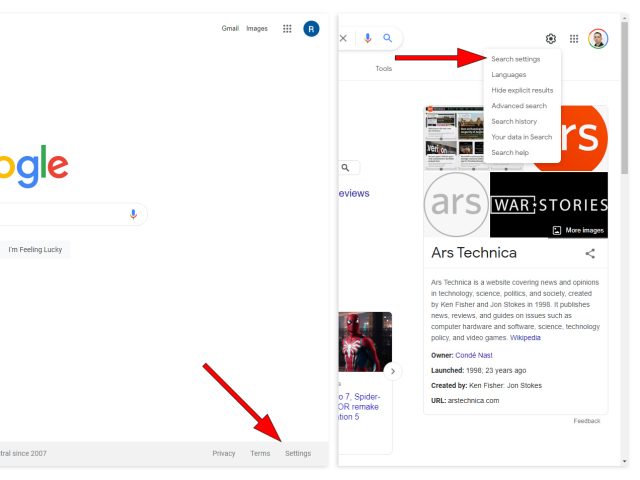Open the settings gear icon
The image size is (640, 480).
551,39
